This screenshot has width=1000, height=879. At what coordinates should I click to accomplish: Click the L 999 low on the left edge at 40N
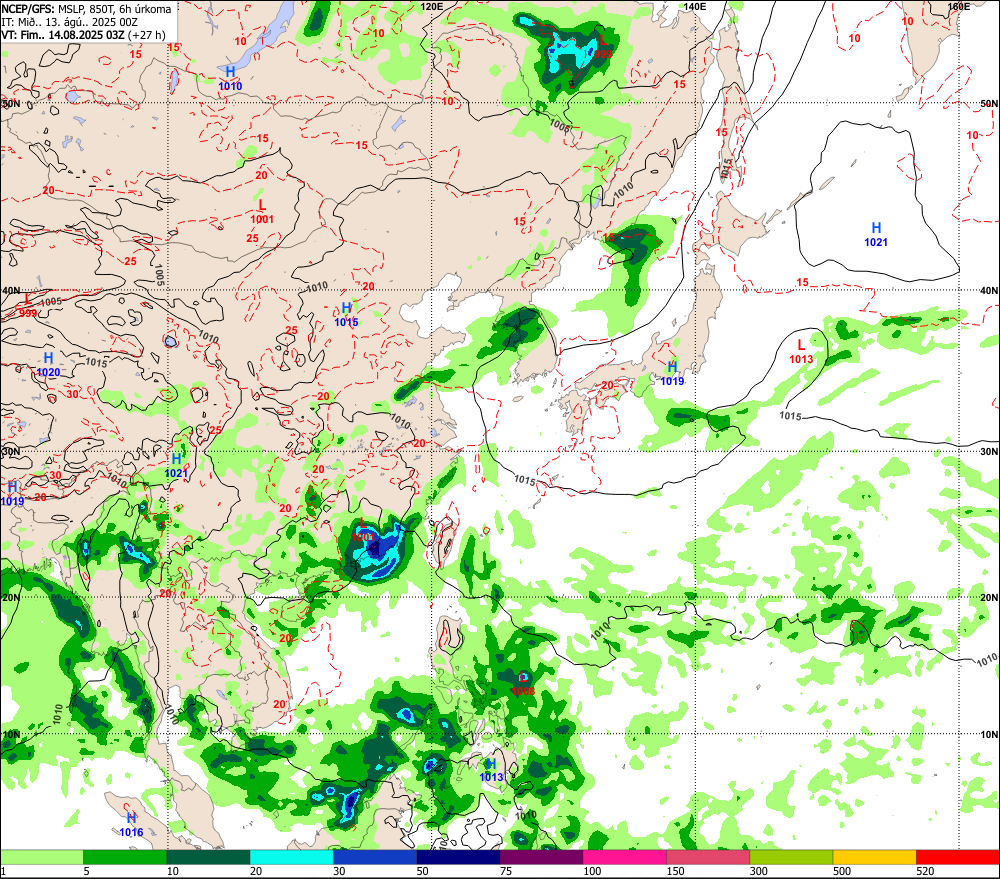pyautogui.click(x=27, y=306)
